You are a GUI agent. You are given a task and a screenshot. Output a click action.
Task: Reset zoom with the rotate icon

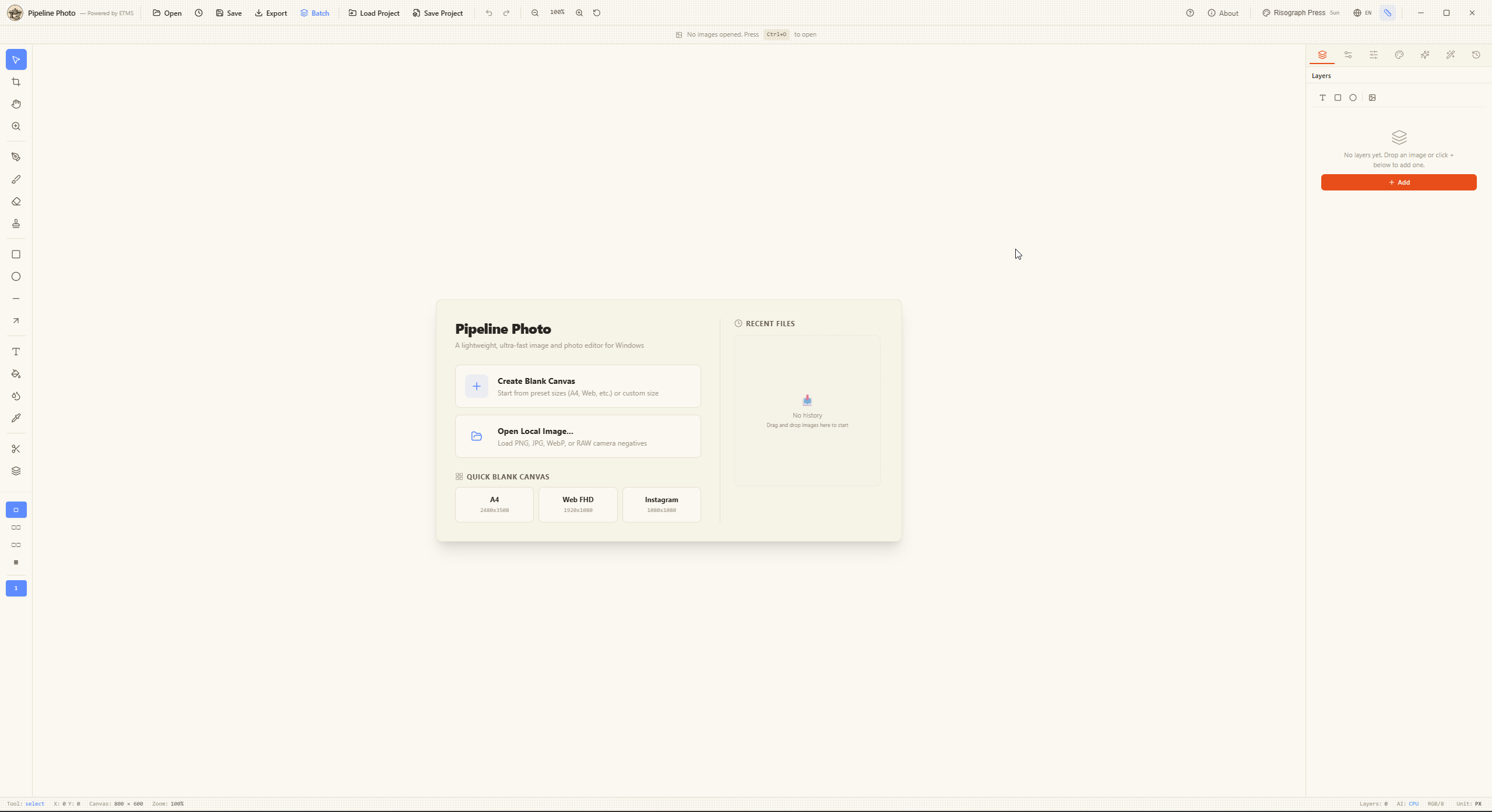pos(597,13)
